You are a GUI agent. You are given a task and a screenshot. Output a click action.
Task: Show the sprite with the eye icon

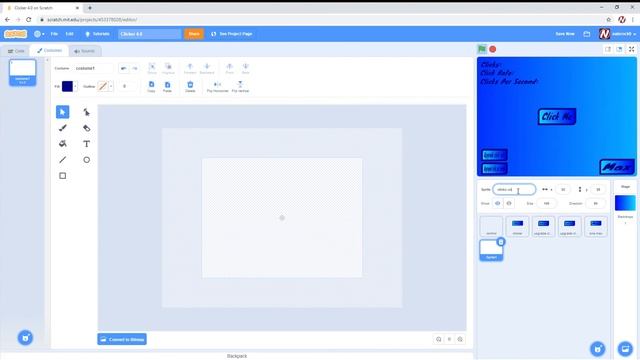click(x=498, y=203)
